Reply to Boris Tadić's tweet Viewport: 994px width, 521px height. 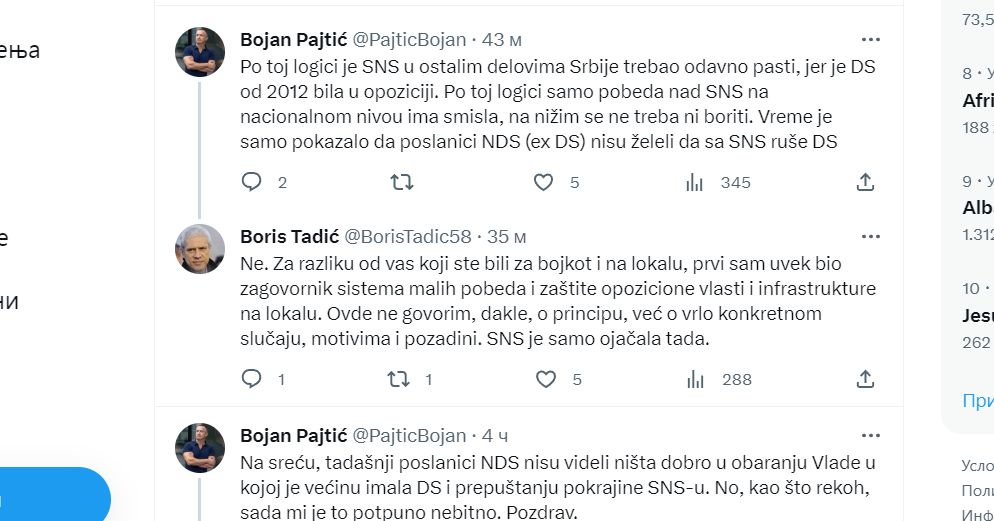tap(252, 379)
